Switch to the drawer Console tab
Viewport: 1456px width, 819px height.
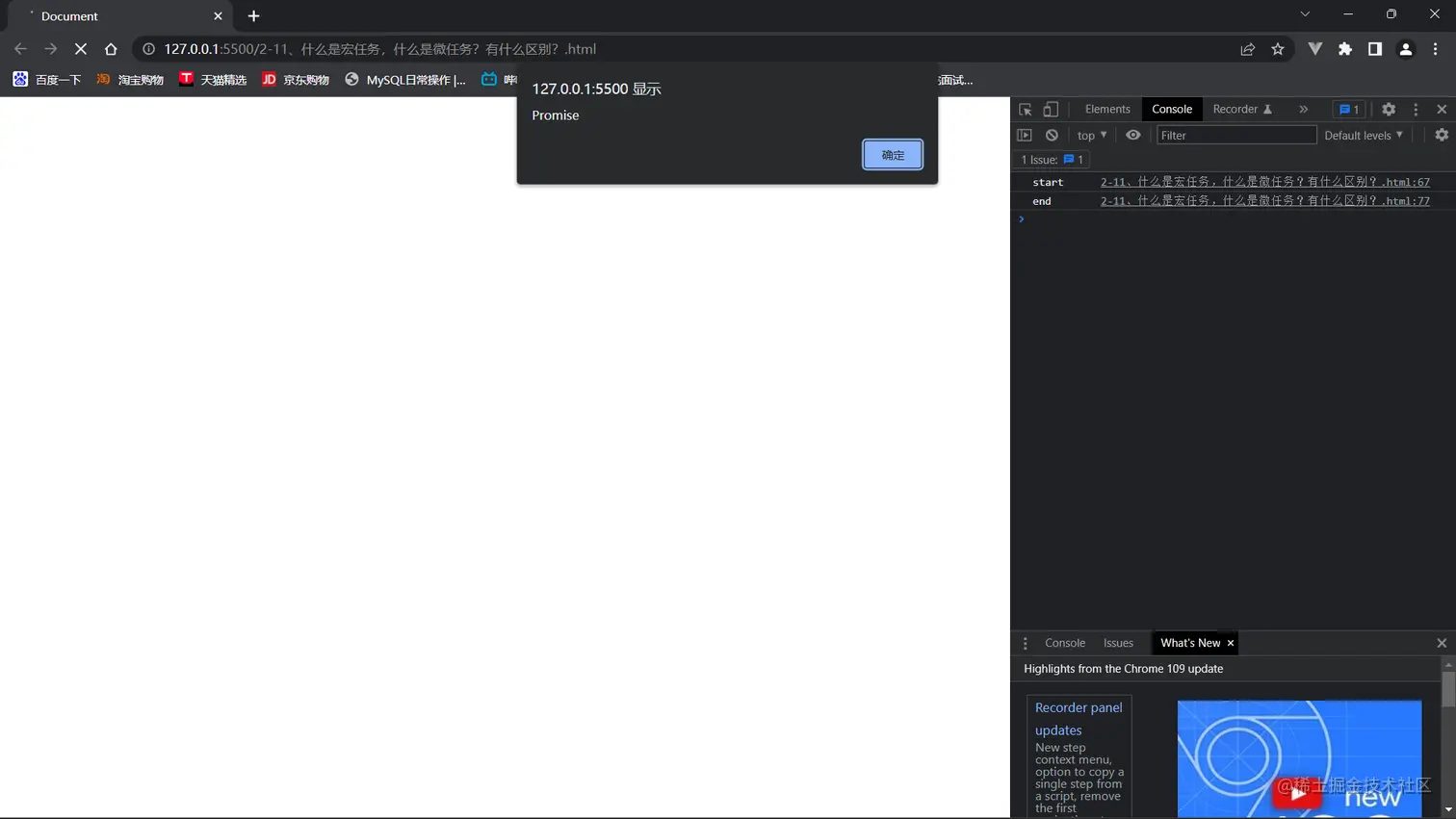tap(1065, 643)
